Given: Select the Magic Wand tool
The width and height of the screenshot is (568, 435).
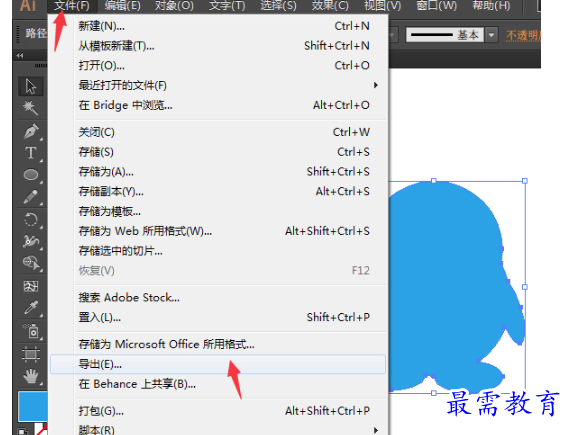Looking at the screenshot, I should click(31, 108).
